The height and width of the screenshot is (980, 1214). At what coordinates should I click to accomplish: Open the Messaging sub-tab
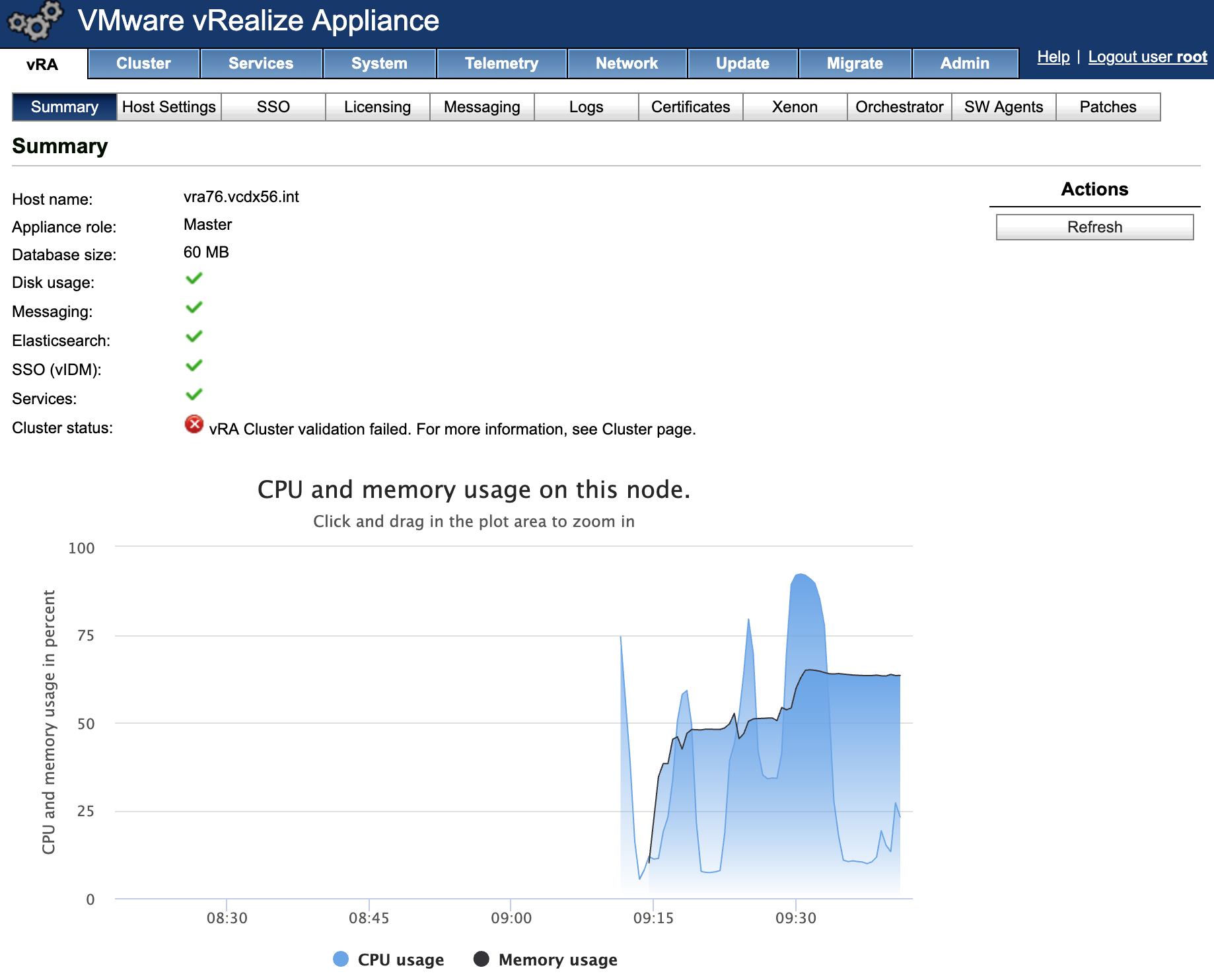click(x=482, y=107)
